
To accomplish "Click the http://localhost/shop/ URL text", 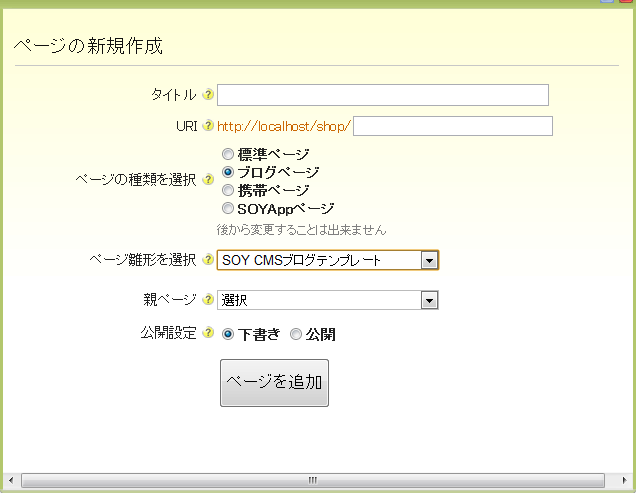I will (x=284, y=127).
